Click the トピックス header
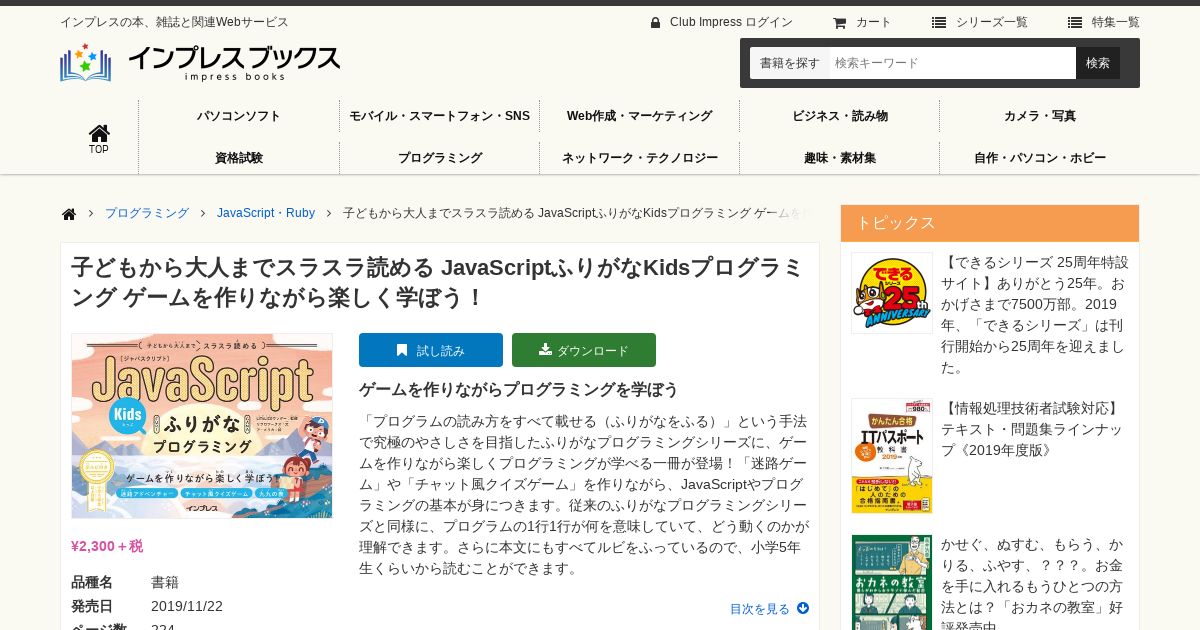Viewport: 1200px width, 630px height. (x=990, y=223)
